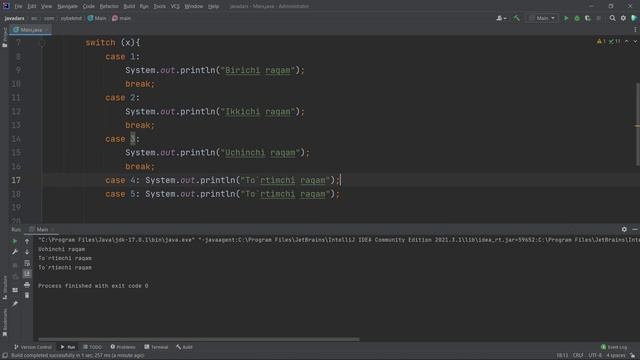Start debugging with the bug icon
Image resolution: width=640 pixels, height=360 pixels.
(577, 18)
